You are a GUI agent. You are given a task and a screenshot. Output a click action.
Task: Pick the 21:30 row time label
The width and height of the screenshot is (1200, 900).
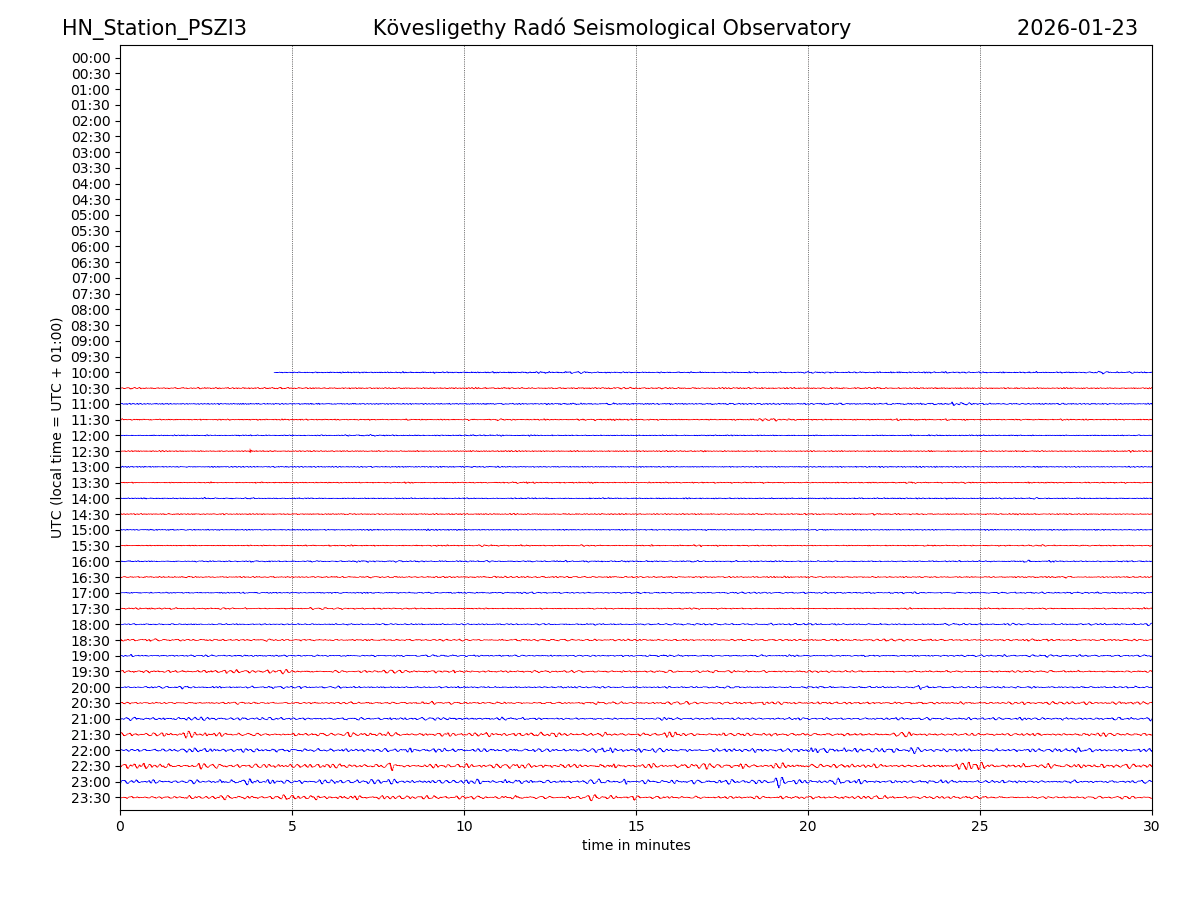coord(90,735)
